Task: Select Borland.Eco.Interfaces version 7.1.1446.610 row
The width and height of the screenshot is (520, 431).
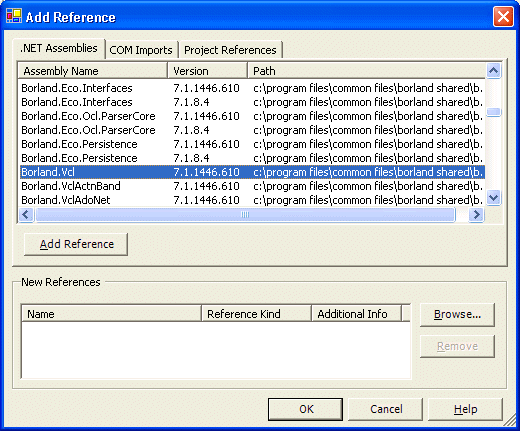Action: point(252,88)
